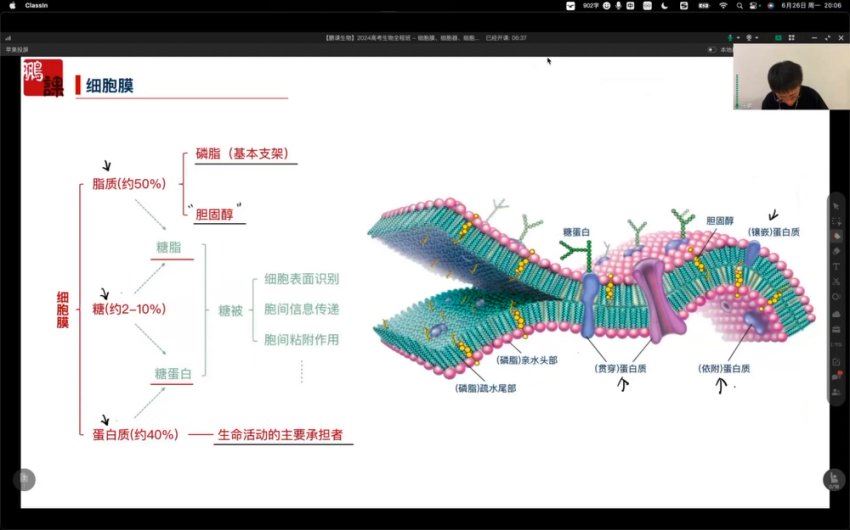Click the (贯穿)蛋白质 label
This screenshot has height=530, width=850.
click(x=620, y=369)
